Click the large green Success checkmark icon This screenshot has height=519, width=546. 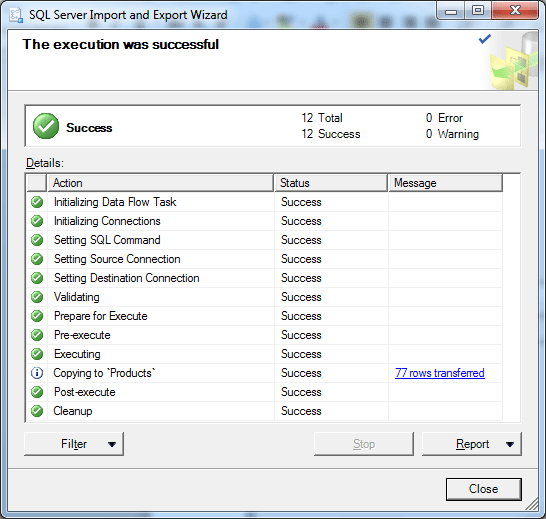[x=46, y=126]
